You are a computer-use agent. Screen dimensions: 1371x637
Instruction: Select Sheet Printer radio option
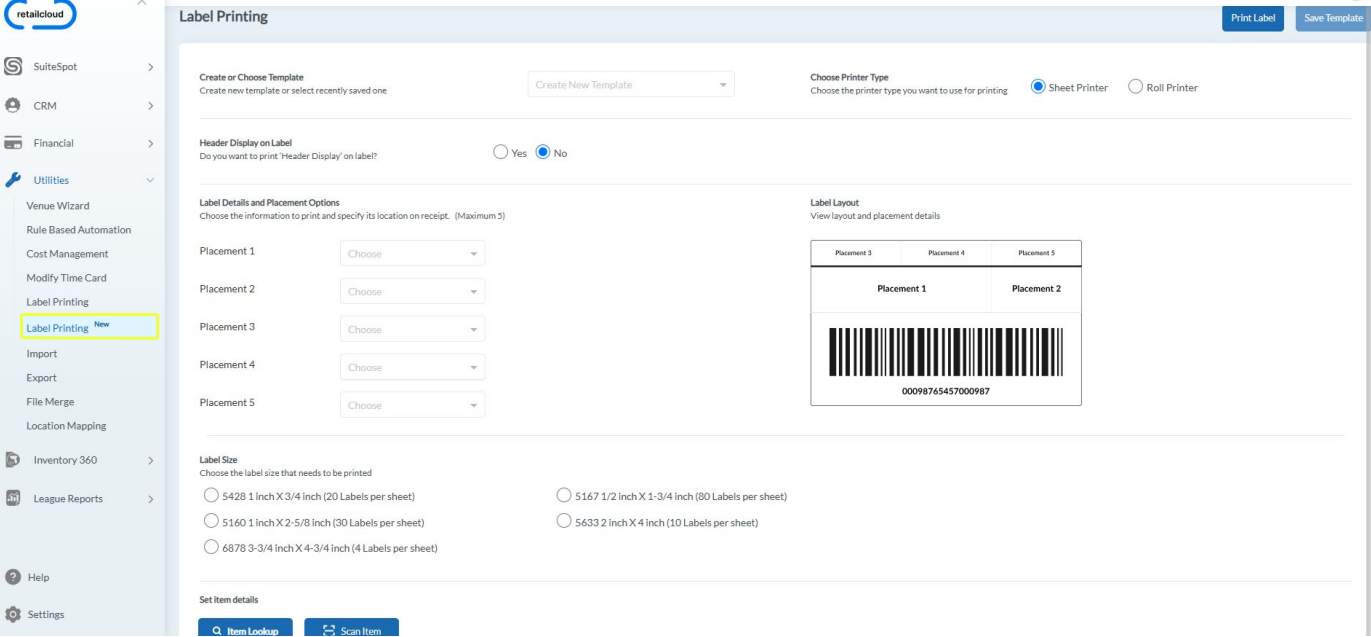tap(1038, 87)
